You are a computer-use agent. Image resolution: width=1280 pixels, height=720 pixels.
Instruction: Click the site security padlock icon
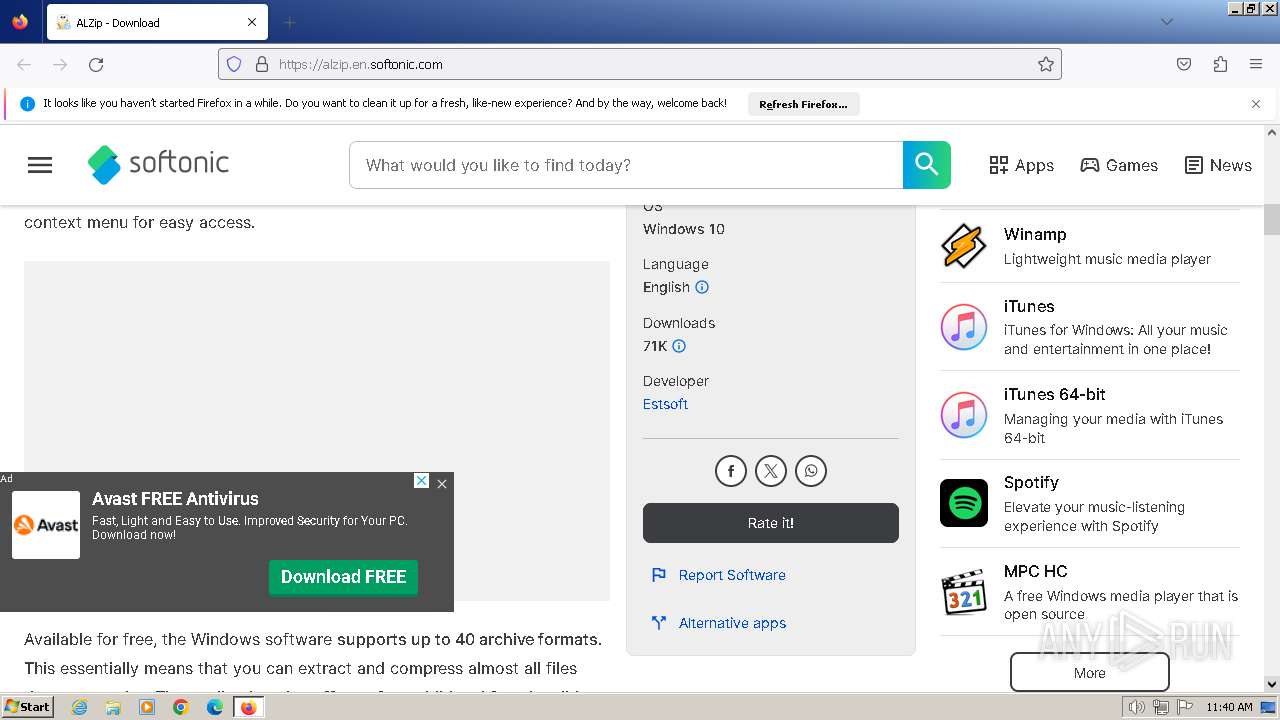(x=262, y=64)
